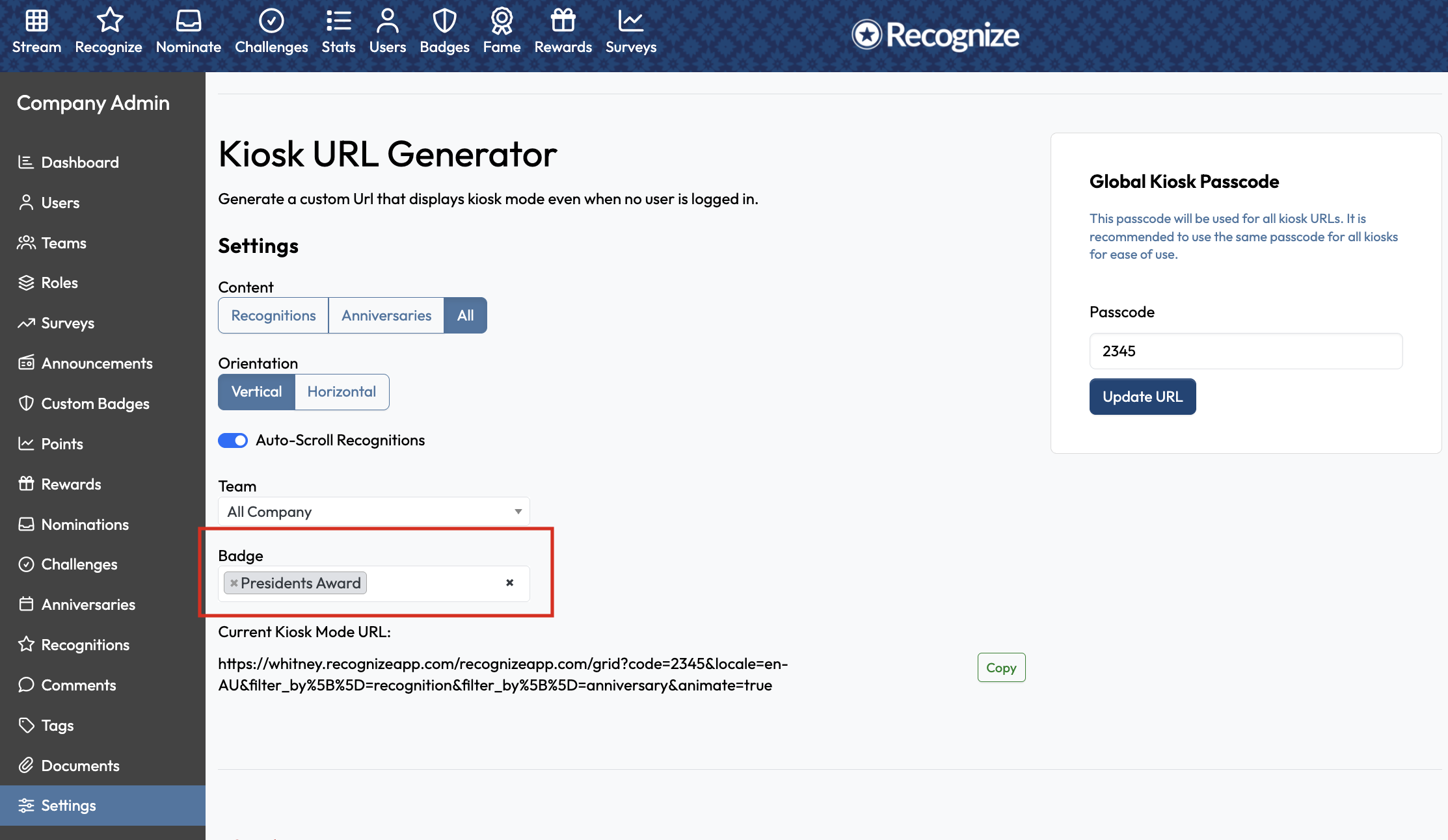Open Nominate inbox icon in top bar
Viewport: 1448px width, 840px height.
188,21
